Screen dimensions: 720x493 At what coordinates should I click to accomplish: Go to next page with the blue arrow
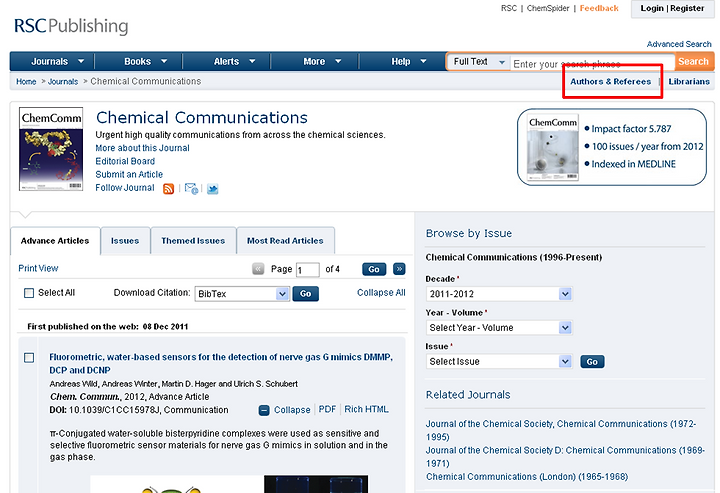(x=399, y=269)
